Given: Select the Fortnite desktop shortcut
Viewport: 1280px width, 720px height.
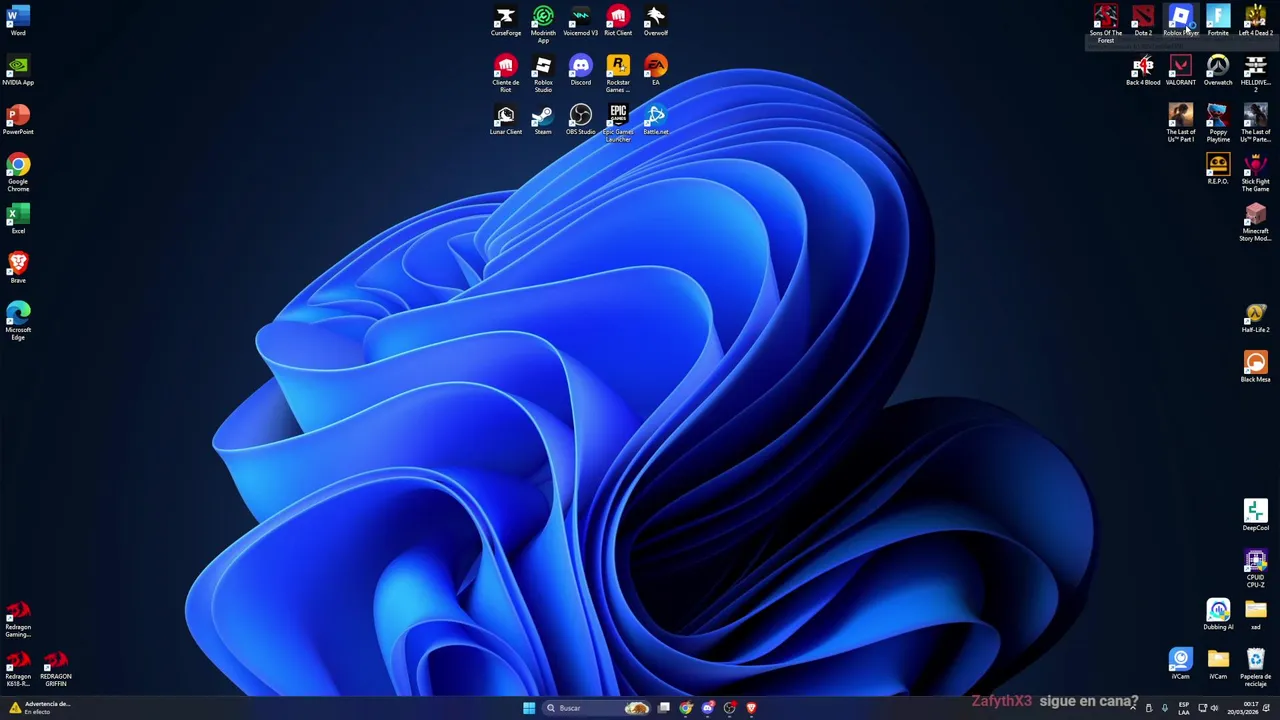Looking at the screenshot, I should click(1218, 21).
